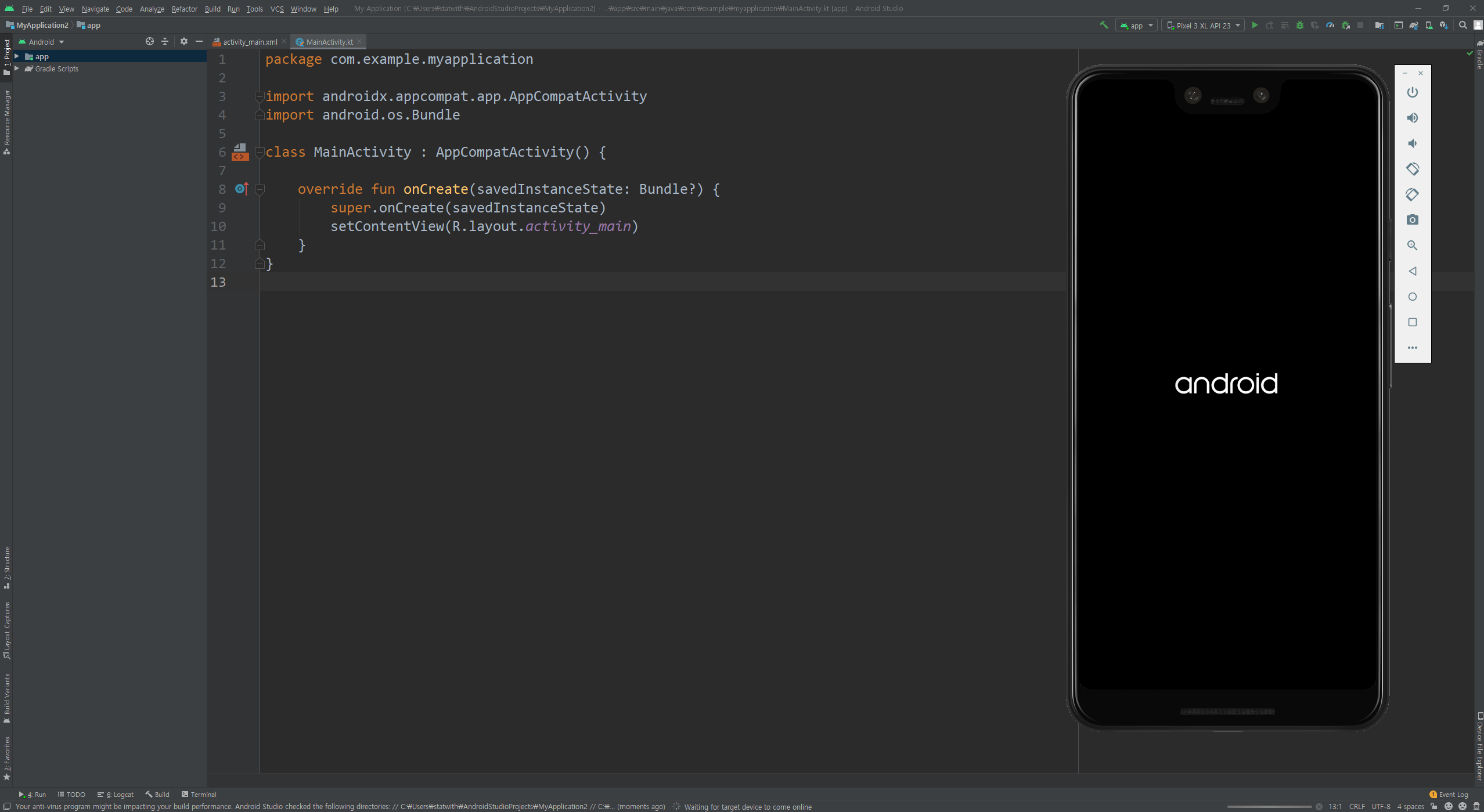Run the app with green play button

(1255, 26)
